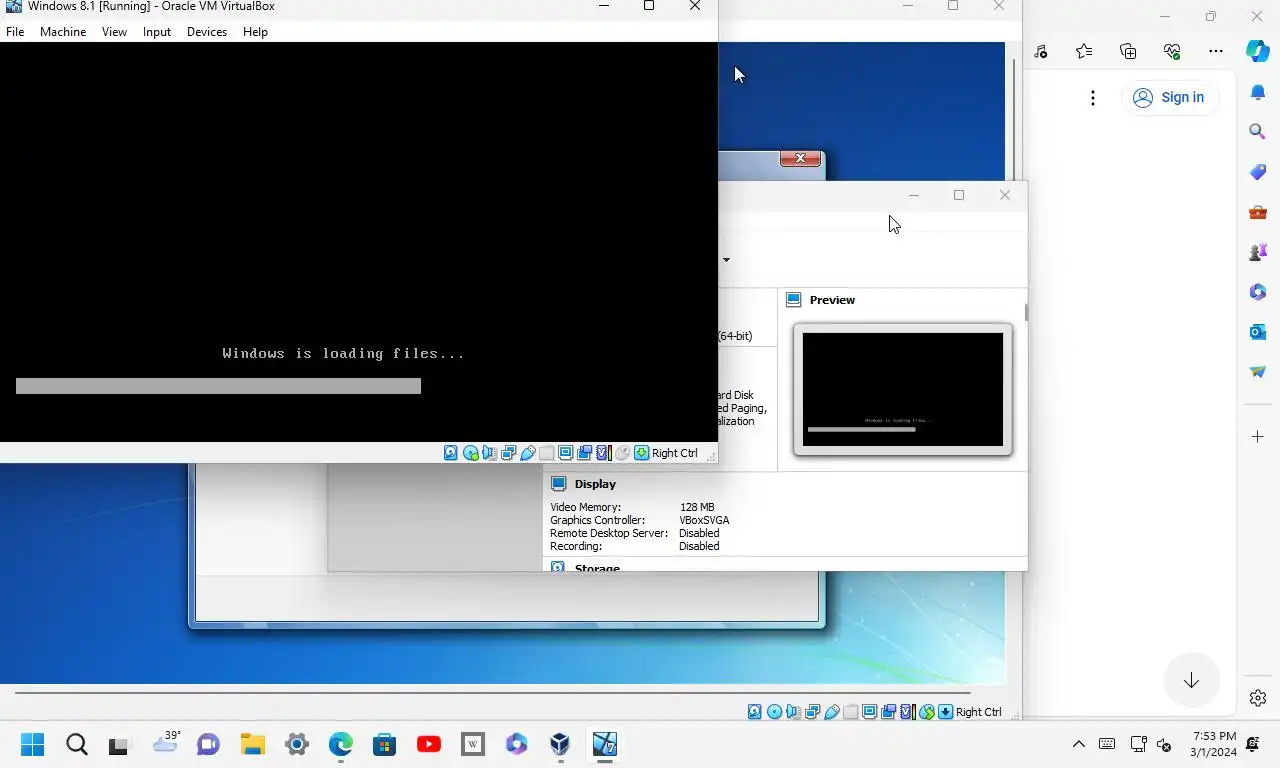Click USB indicator in background VM status bar
Viewport: 1280px width, 768px height.
[832, 712]
